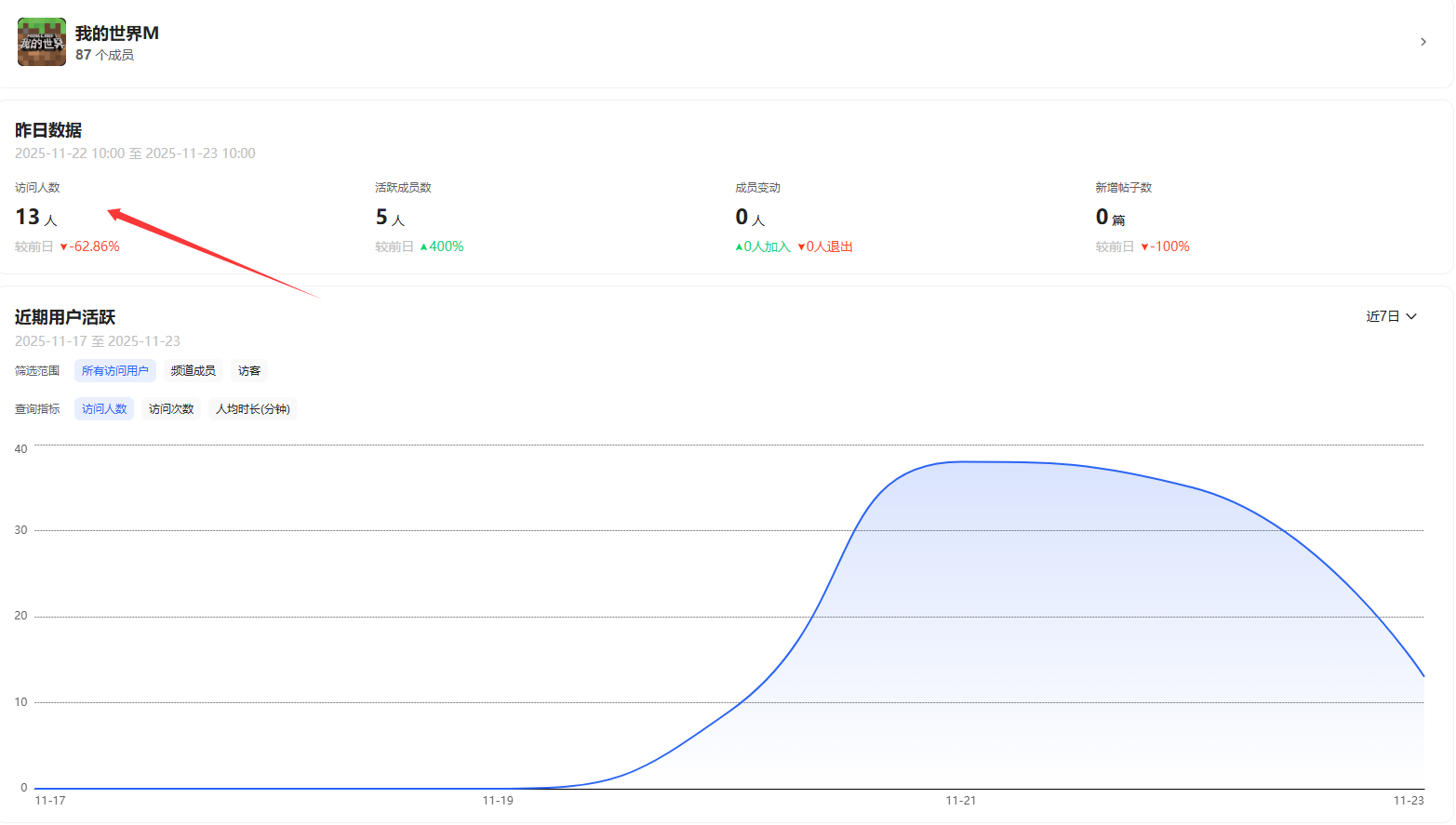This screenshot has height=825, width=1456.
Task: Open the 近7日 time range dropdown
Action: [1391, 316]
